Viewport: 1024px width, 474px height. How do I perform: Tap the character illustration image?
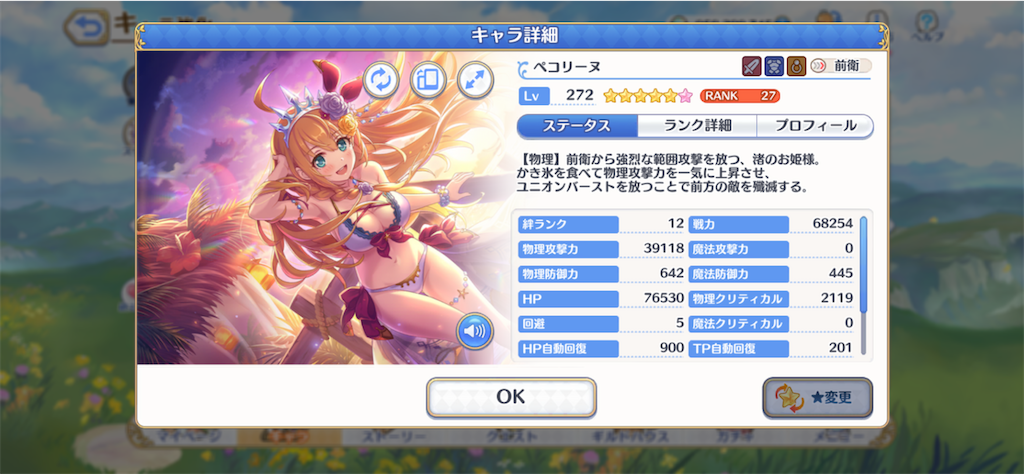pyautogui.click(x=325, y=208)
